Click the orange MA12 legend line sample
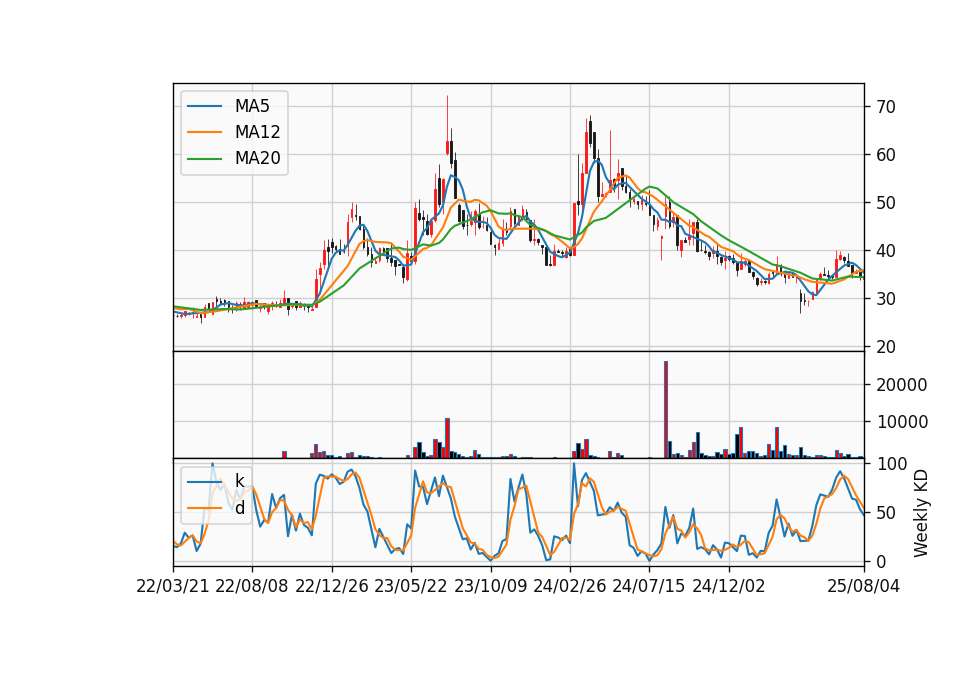This screenshot has width=960, height=690. (x=204, y=132)
